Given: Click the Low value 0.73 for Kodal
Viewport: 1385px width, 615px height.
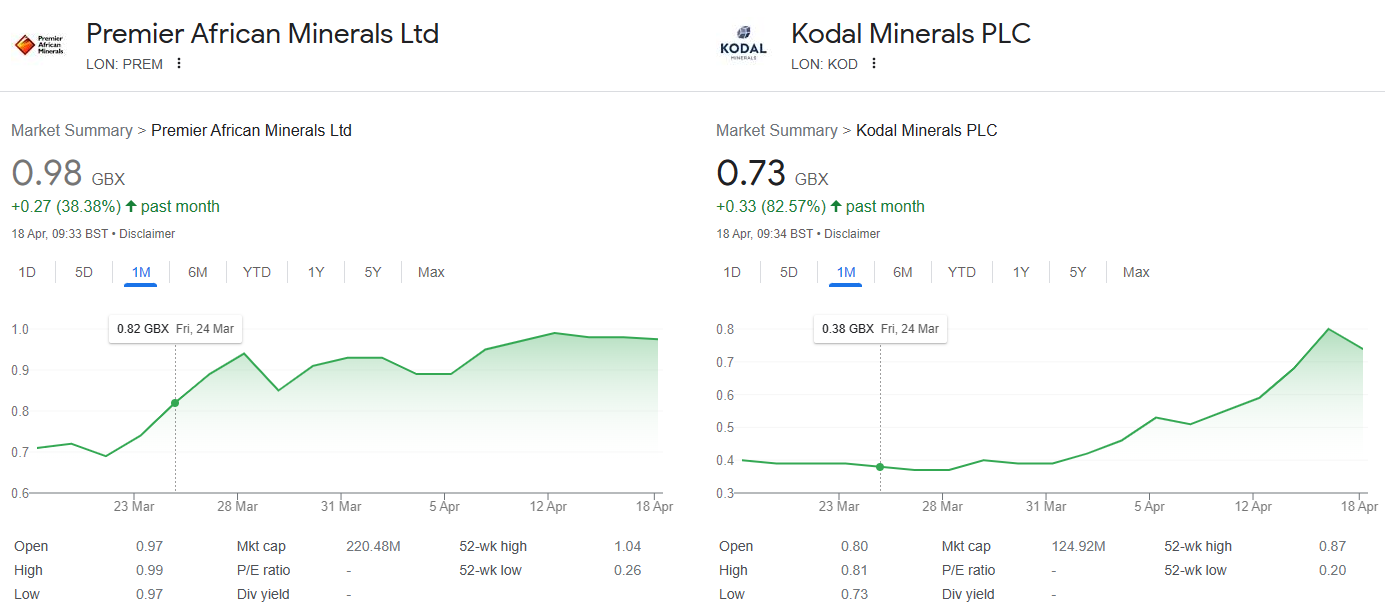Looking at the screenshot, I should (855, 594).
